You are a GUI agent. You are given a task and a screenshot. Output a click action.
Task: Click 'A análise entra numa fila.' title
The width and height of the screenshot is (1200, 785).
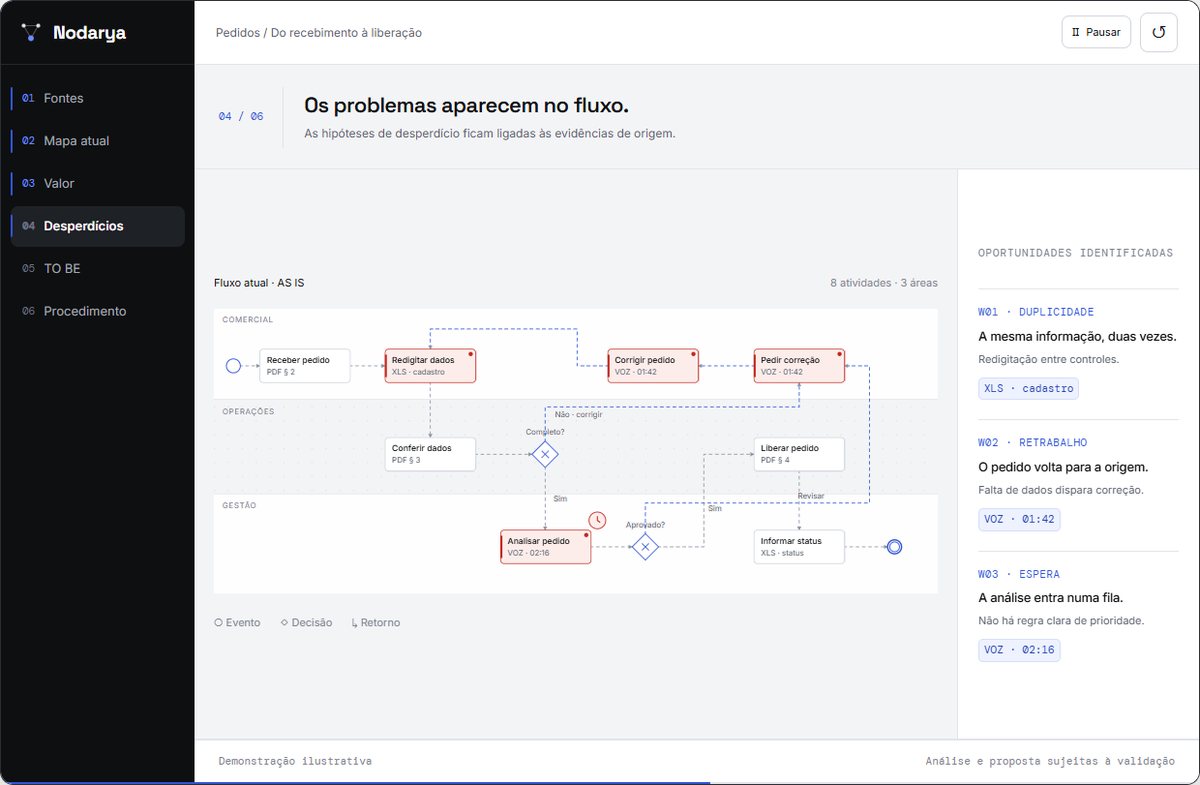[x=1050, y=598]
